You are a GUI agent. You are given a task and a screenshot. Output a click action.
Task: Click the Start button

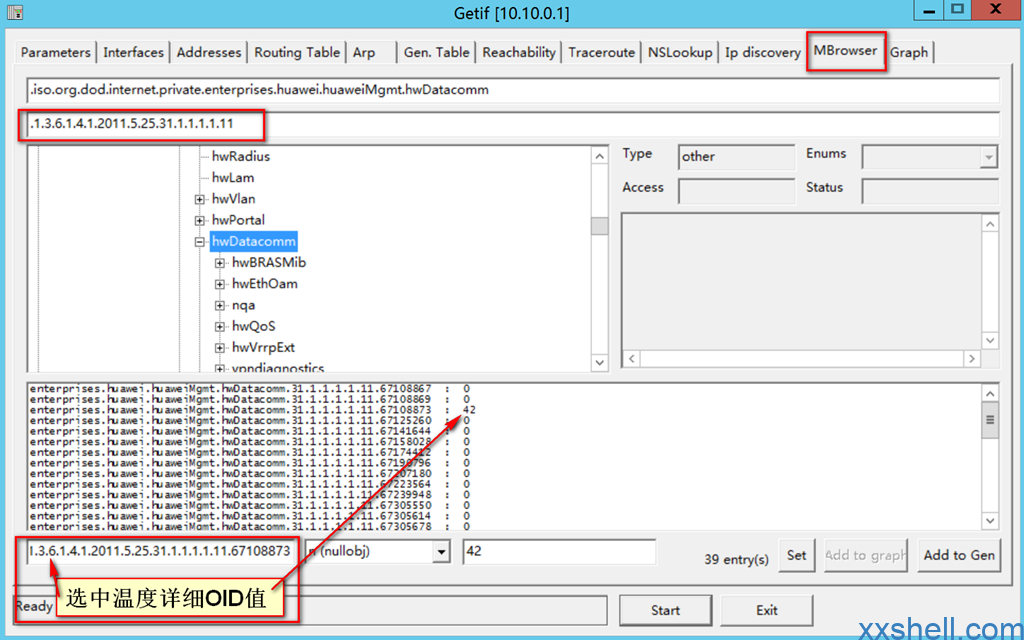[x=665, y=611]
